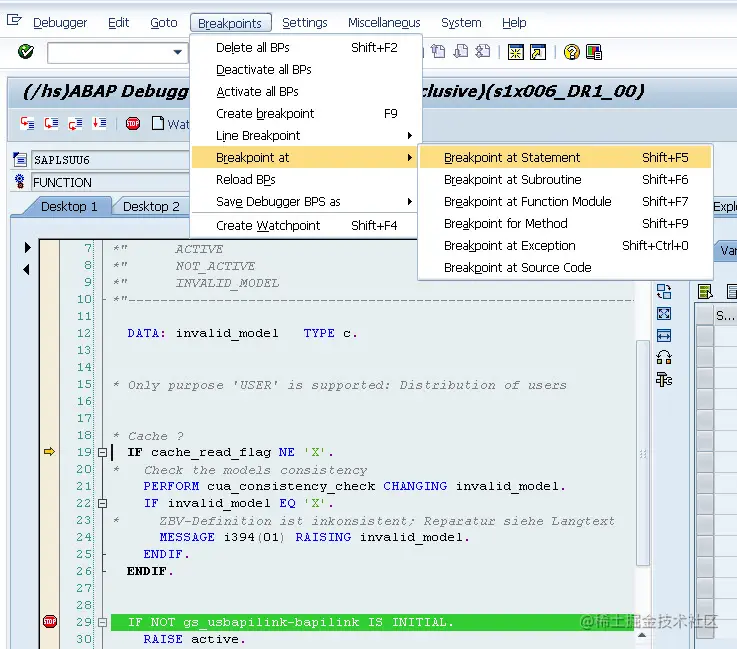Screen dimensions: 737x649
Task: Click the Step Over (Execute) debugger icon
Action: coord(51,124)
